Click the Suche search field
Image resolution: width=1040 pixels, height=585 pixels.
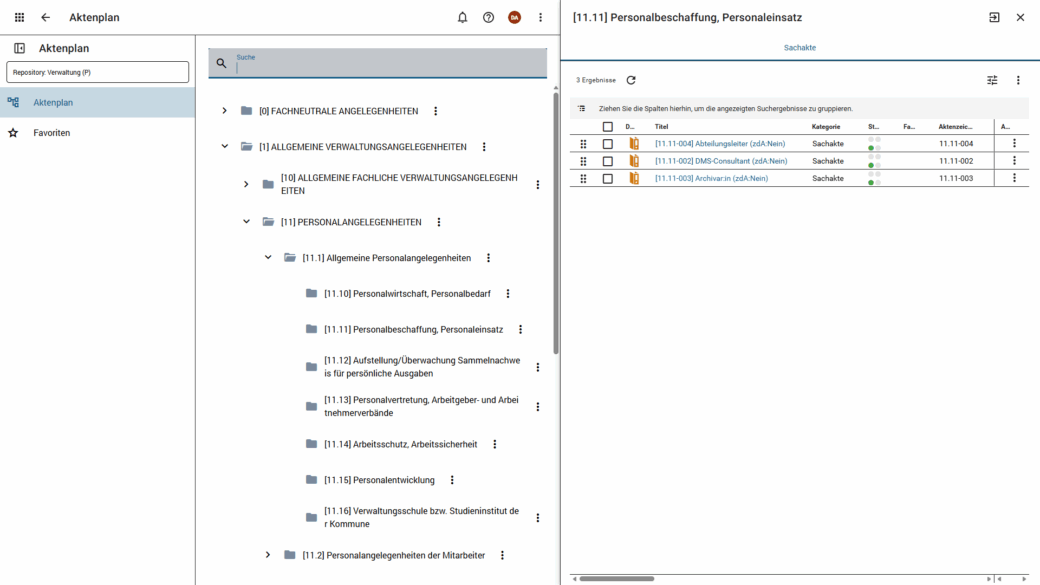click(x=388, y=67)
